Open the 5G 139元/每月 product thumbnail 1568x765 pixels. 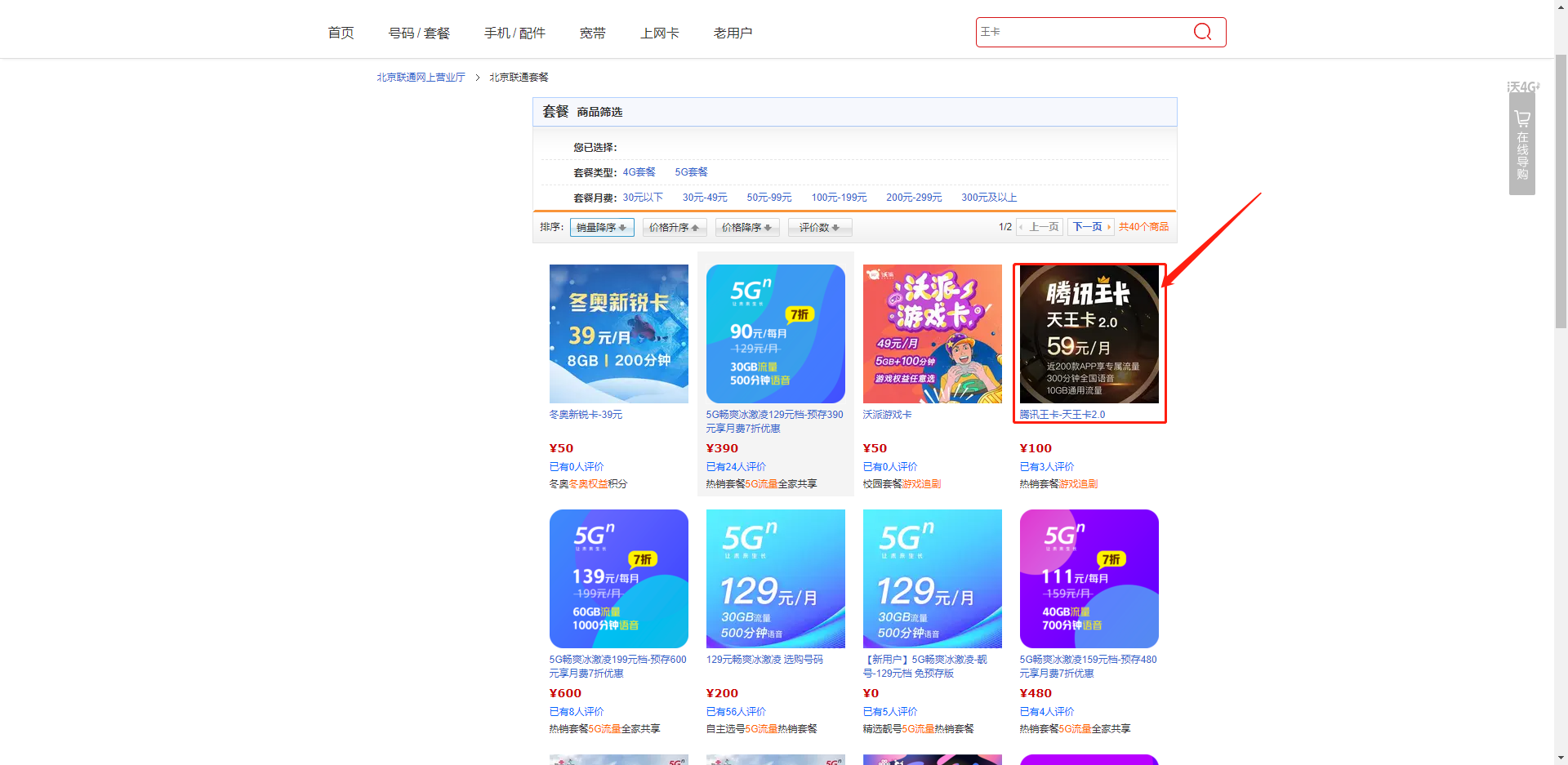[x=619, y=579]
